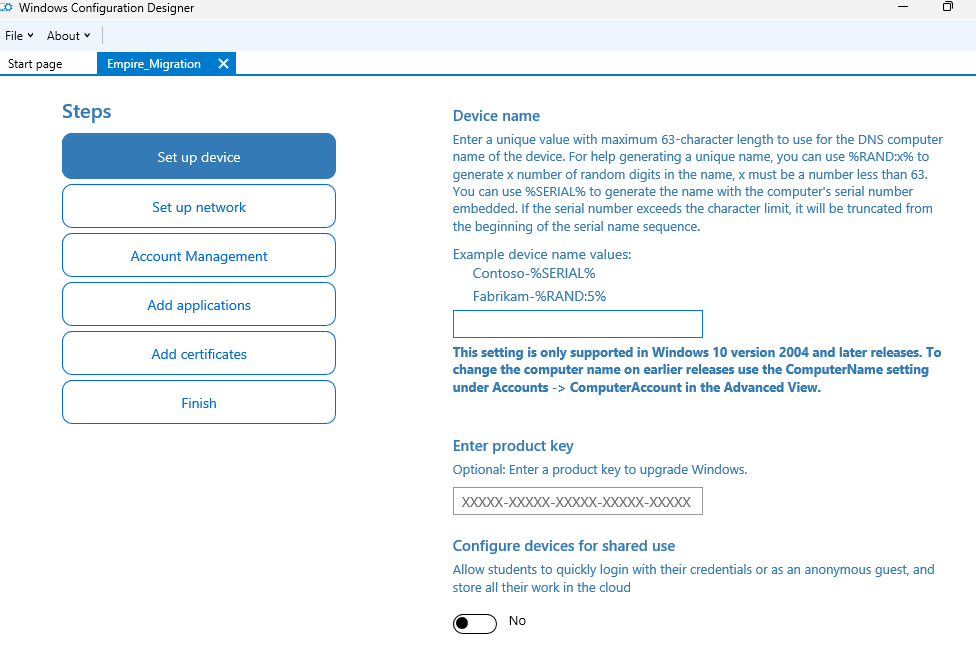Select the Set up device step
Image resolution: width=976 pixels, height=646 pixels.
point(198,156)
